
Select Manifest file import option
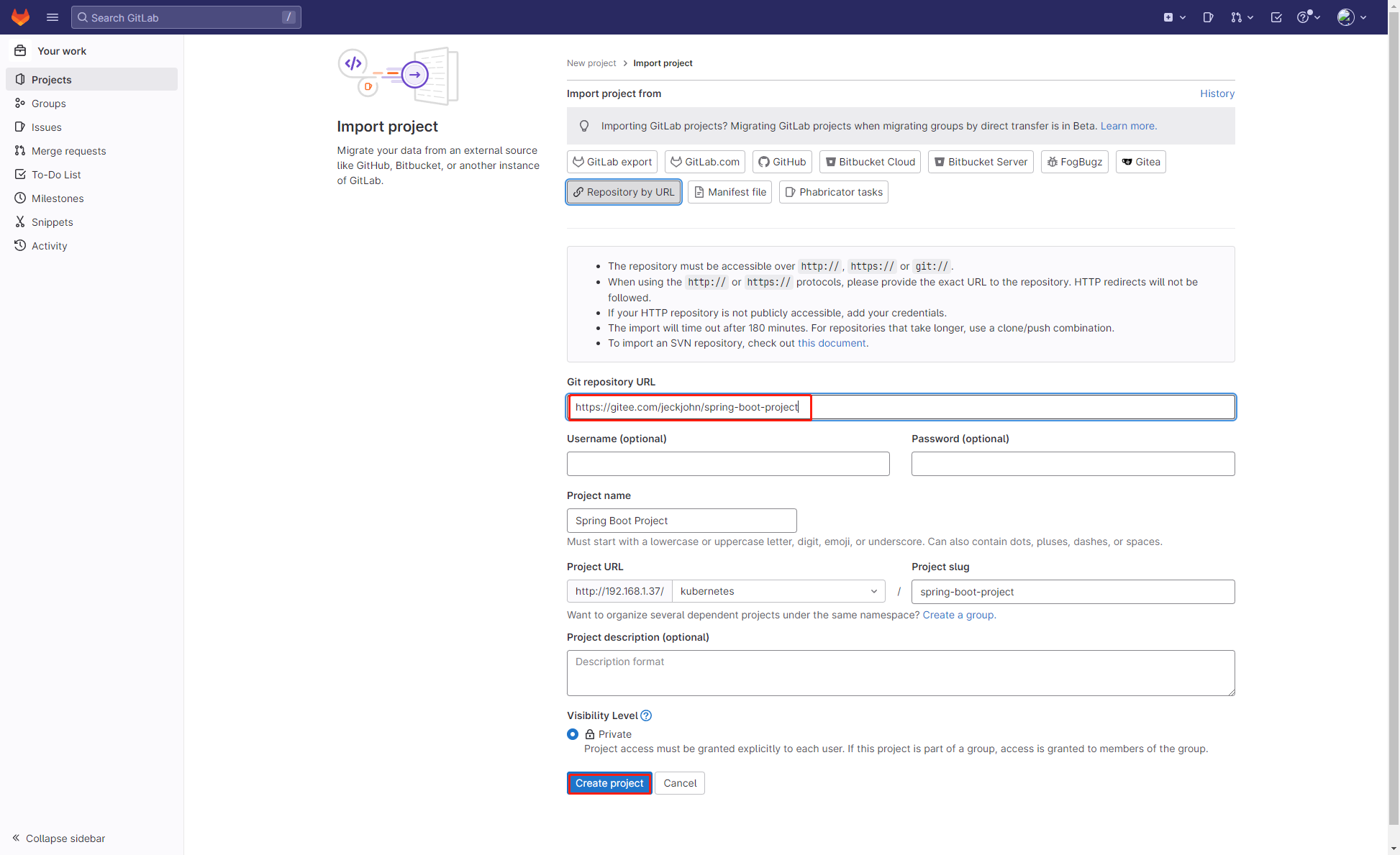click(x=729, y=192)
